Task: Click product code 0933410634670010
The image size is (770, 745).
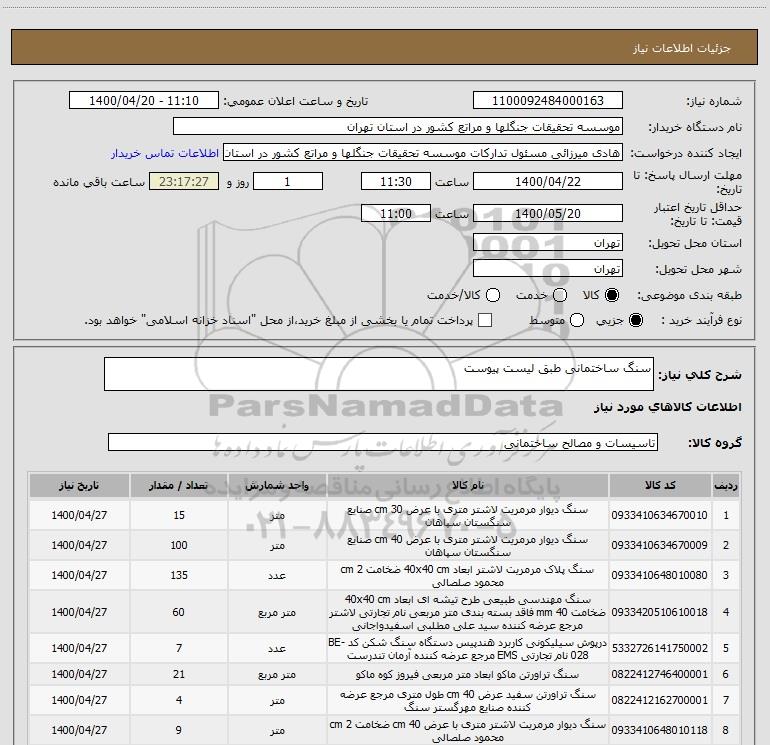Action: tap(660, 515)
